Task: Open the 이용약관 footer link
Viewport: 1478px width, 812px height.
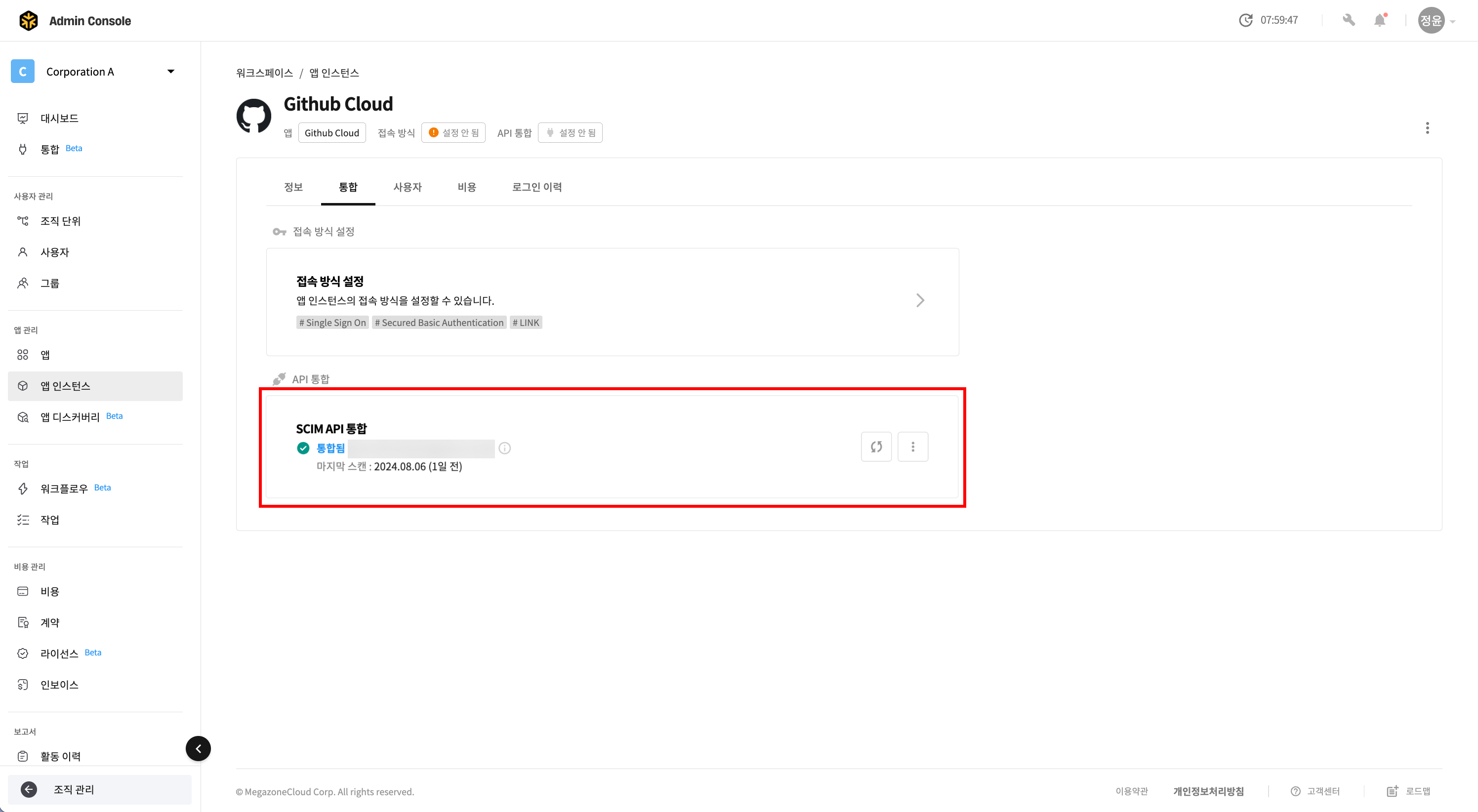Action: tap(1131, 791)
